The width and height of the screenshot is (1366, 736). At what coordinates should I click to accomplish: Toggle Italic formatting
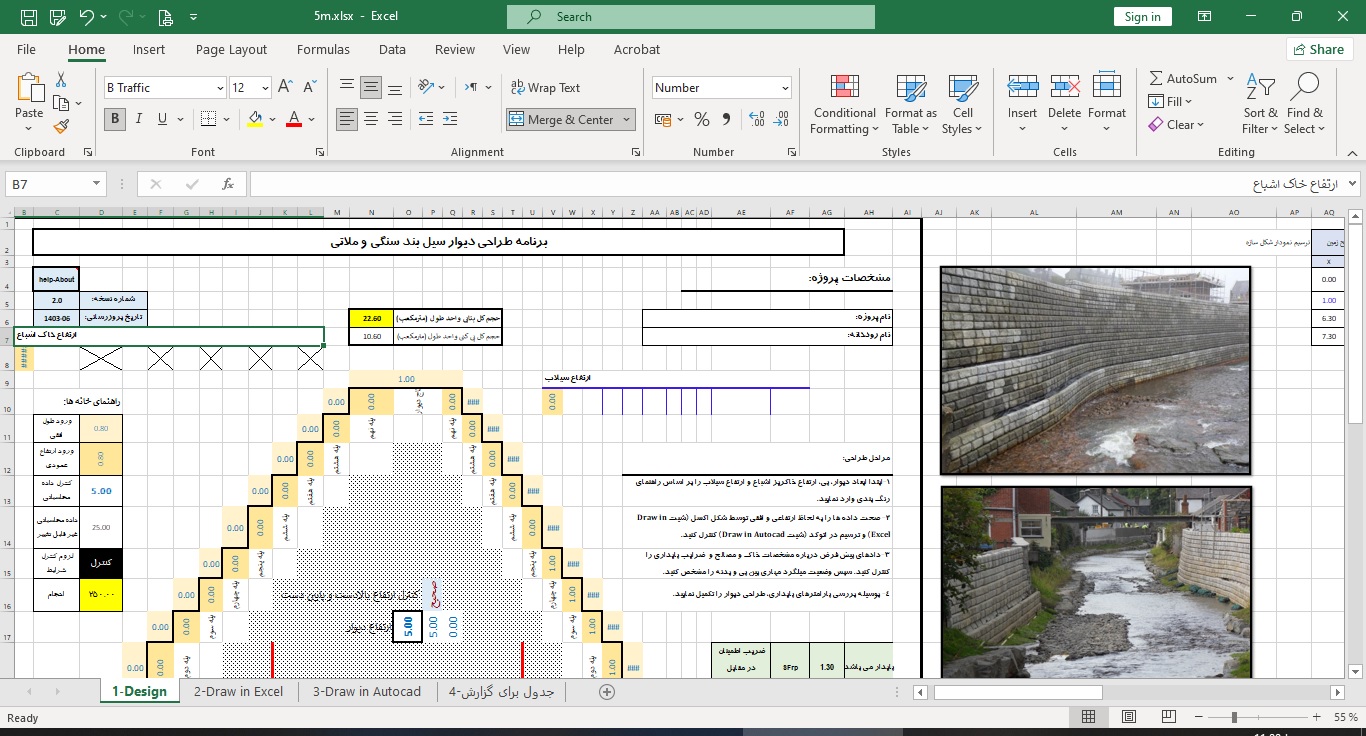(x=139, y=119)
